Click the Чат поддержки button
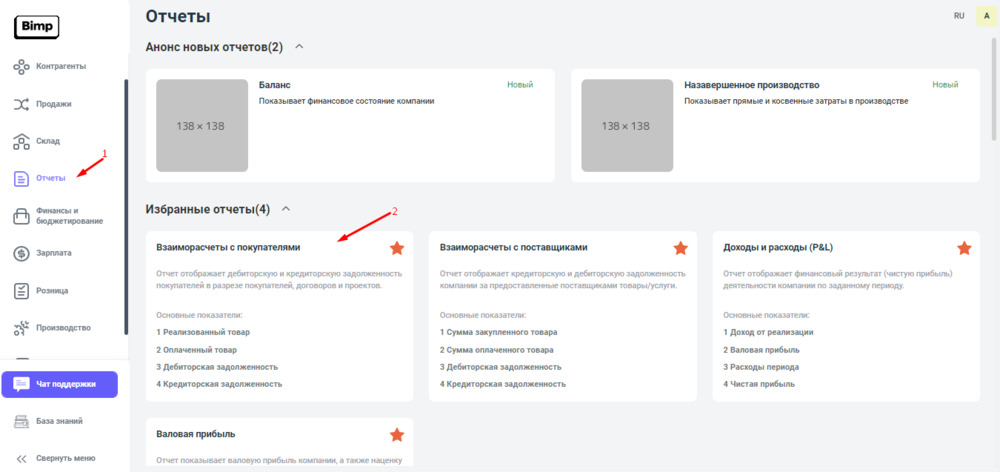The width and height of the screenshot is (1000, 472). point(59,384)
